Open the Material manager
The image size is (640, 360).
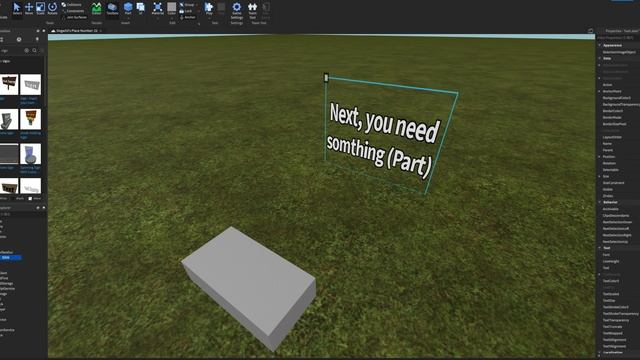coord(158,9)
